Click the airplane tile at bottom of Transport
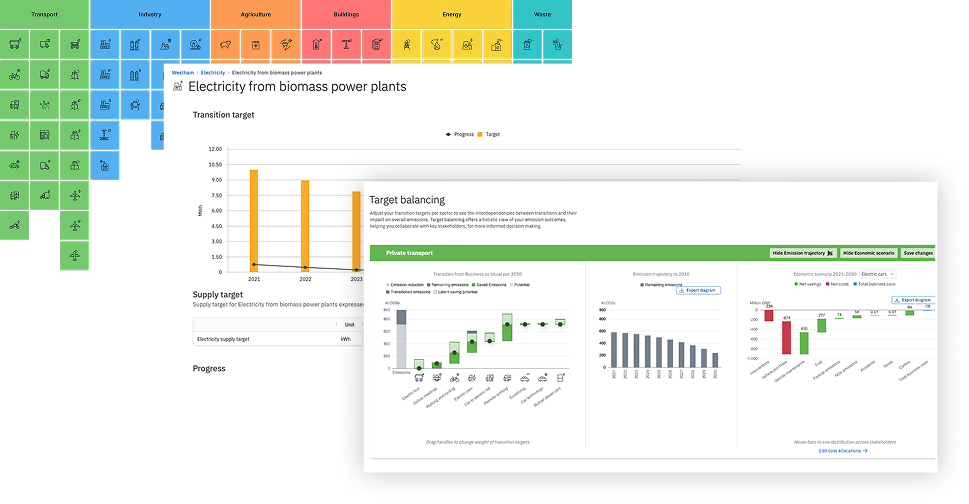This screenshot has width=969, height=504. 74,256
